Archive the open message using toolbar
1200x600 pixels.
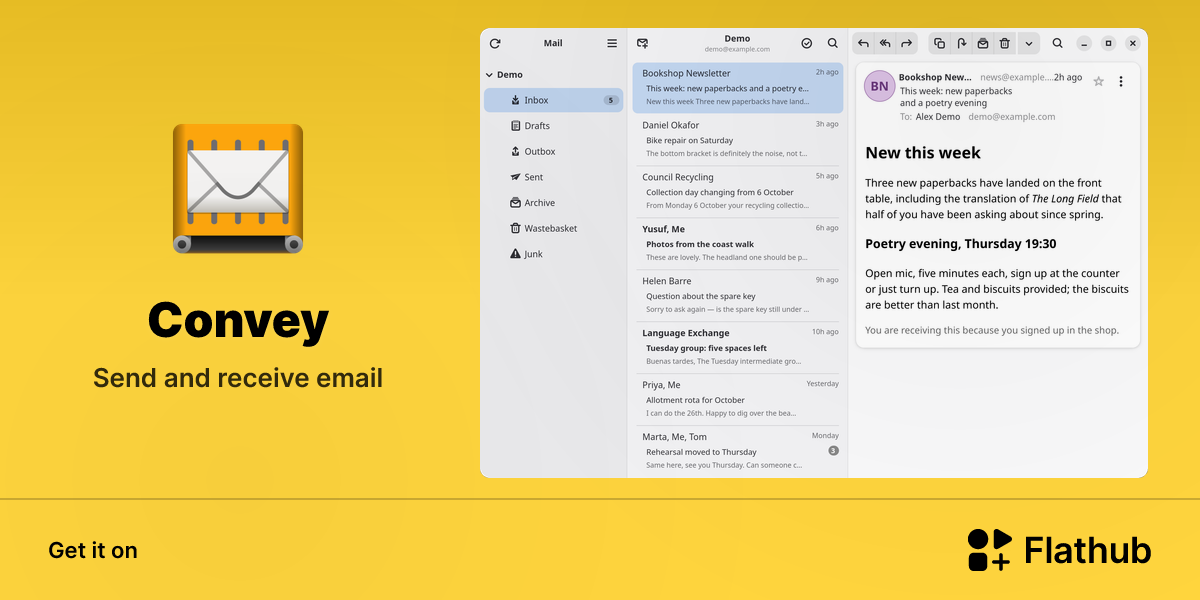point(983,43)
